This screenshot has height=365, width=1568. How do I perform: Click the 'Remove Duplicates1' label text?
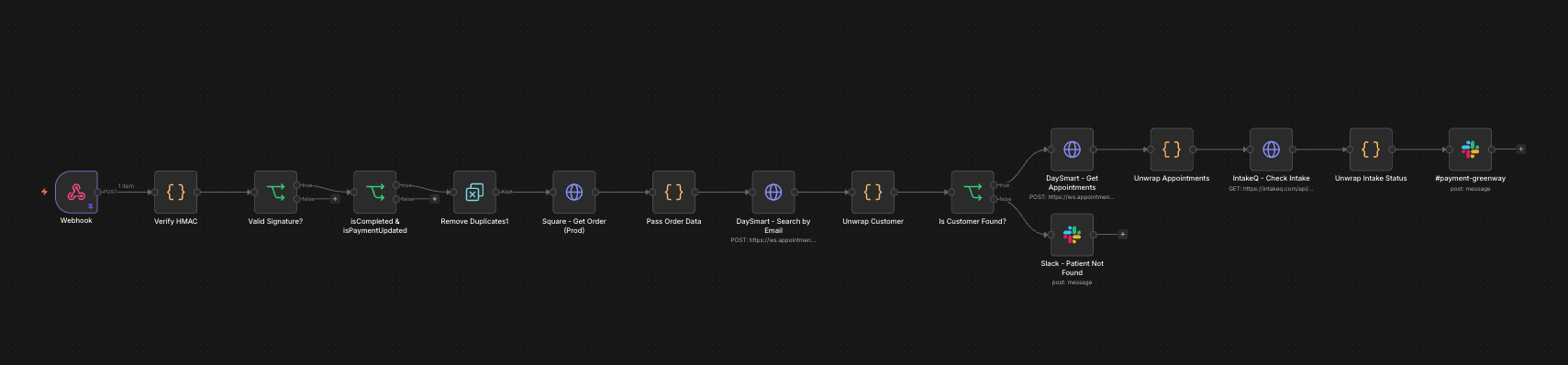coord(474,221)
